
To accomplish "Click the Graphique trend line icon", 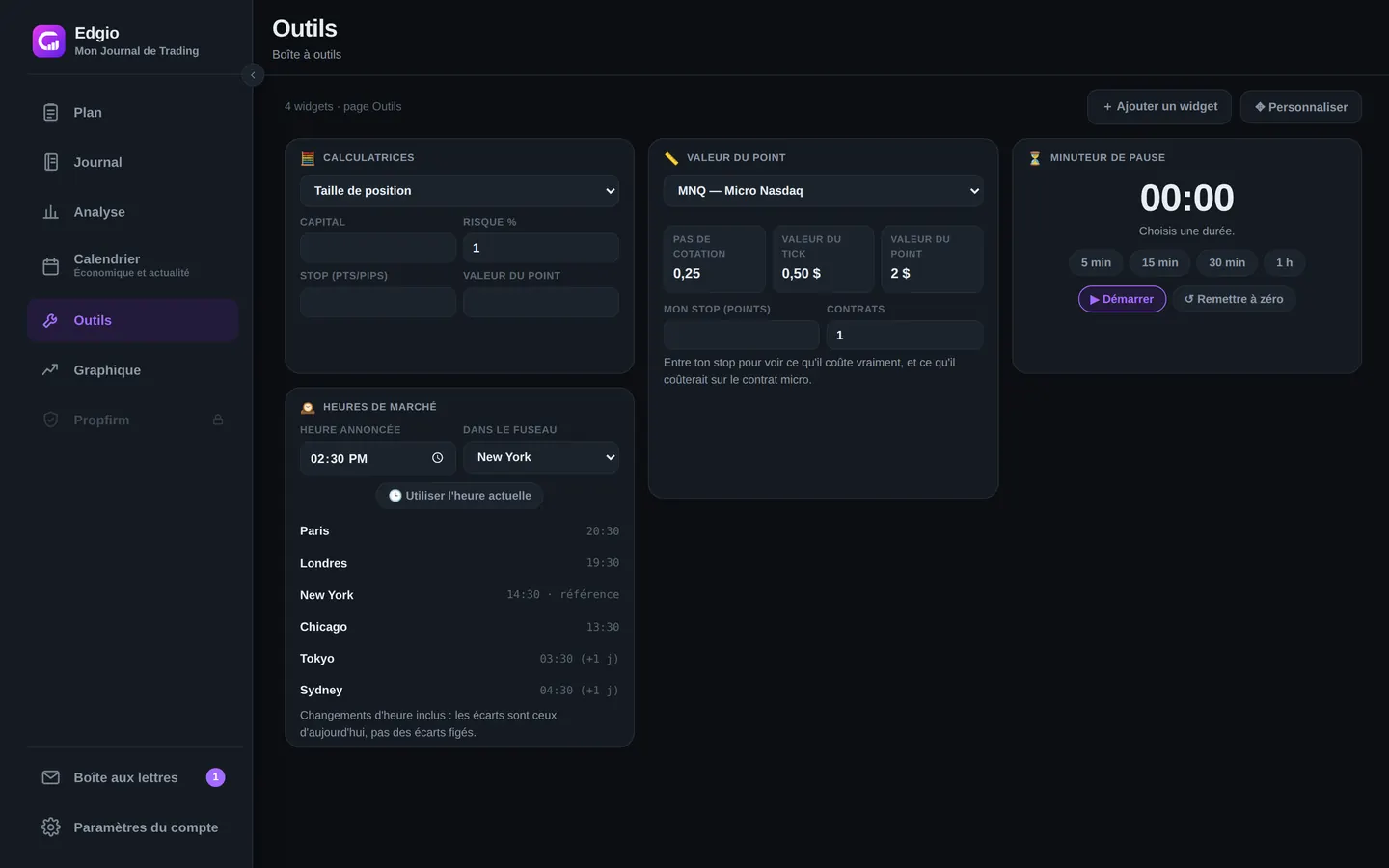I will [x=51, y=370].
